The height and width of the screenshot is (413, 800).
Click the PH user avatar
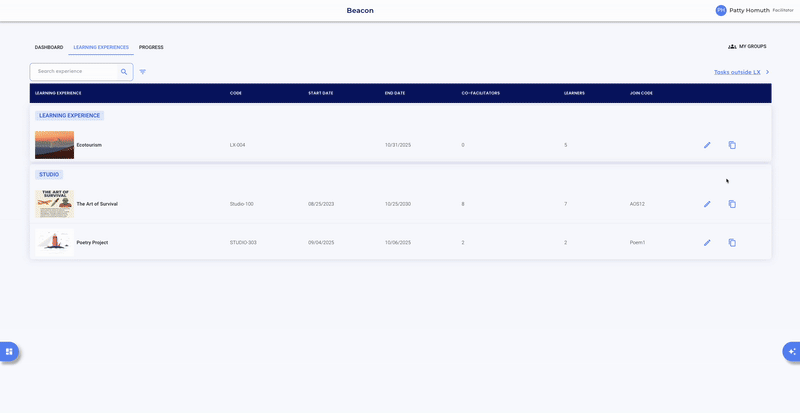coord(721,10)
